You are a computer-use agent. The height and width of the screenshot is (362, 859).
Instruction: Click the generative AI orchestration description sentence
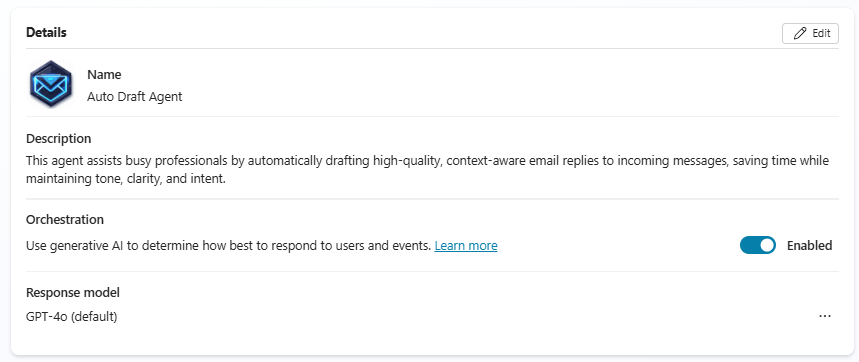(228, 246)
